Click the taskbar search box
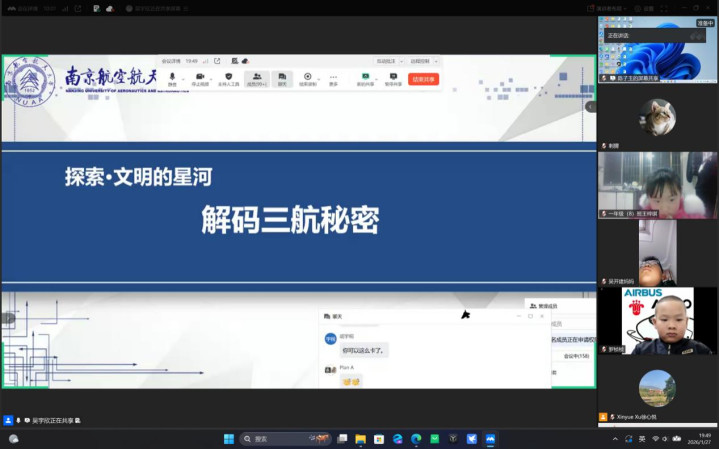This screenshot has height=449, width=719. 285,439
